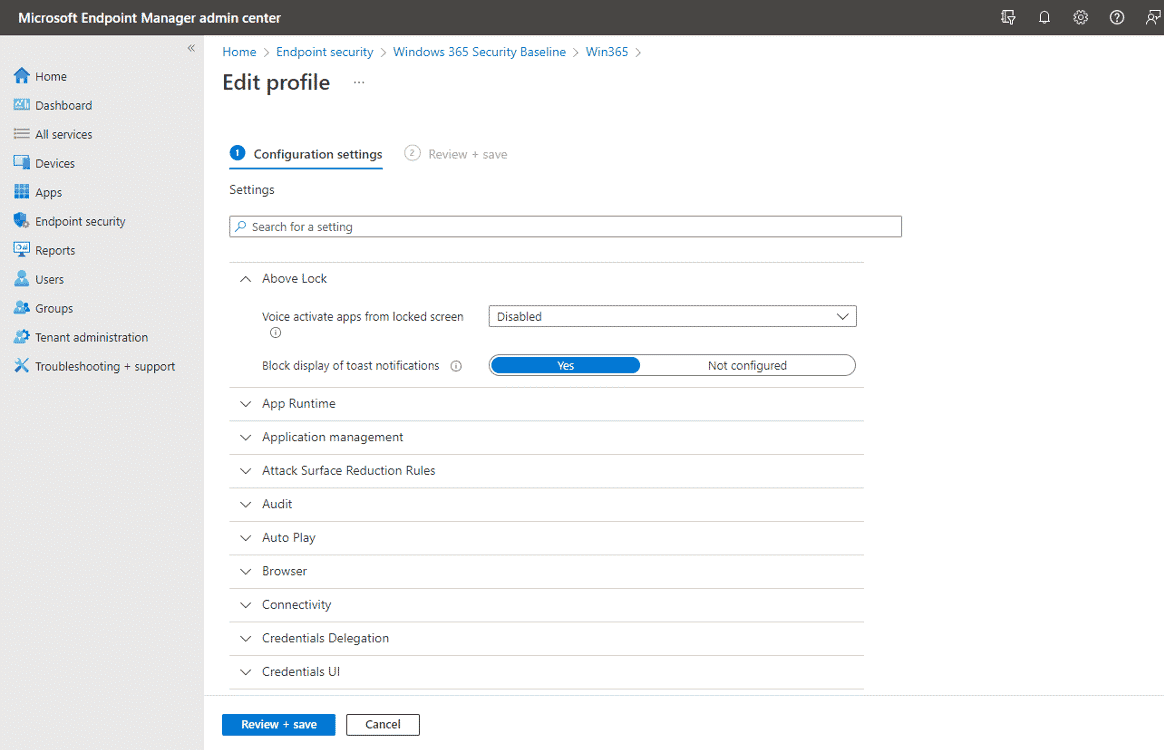Click the Review + save button
Screen dimensions: 1164x750
point(278,725)
